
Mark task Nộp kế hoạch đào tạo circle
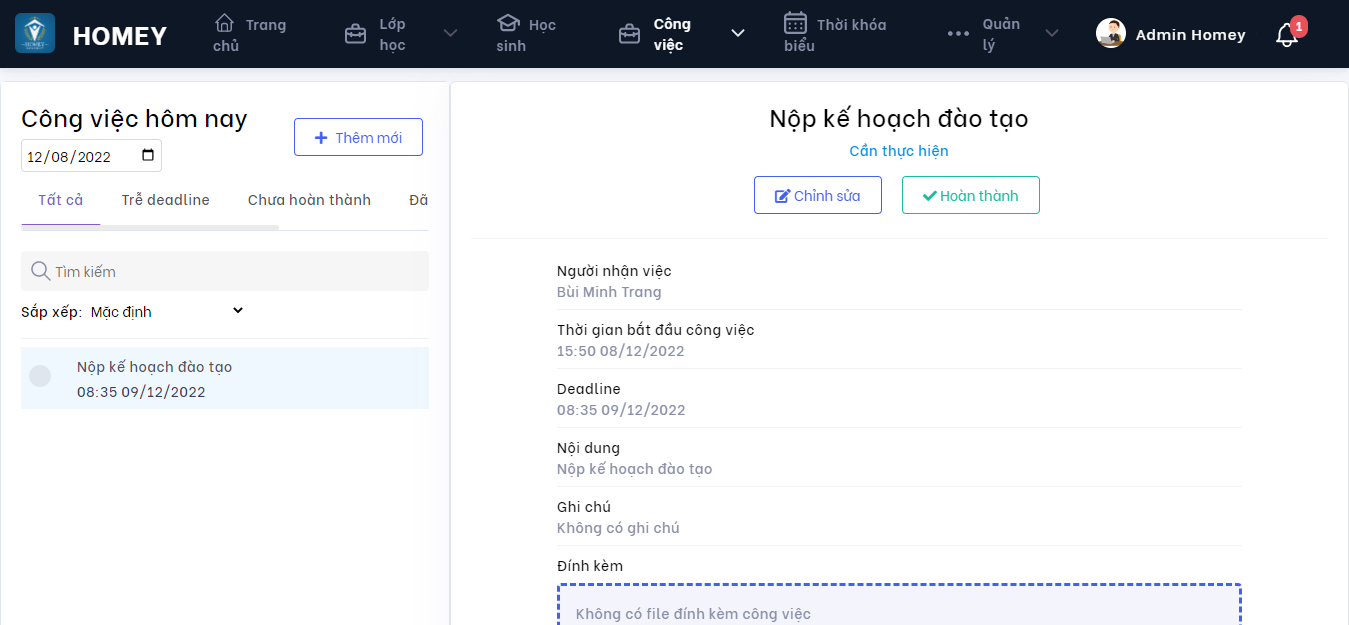coord(40,376)
